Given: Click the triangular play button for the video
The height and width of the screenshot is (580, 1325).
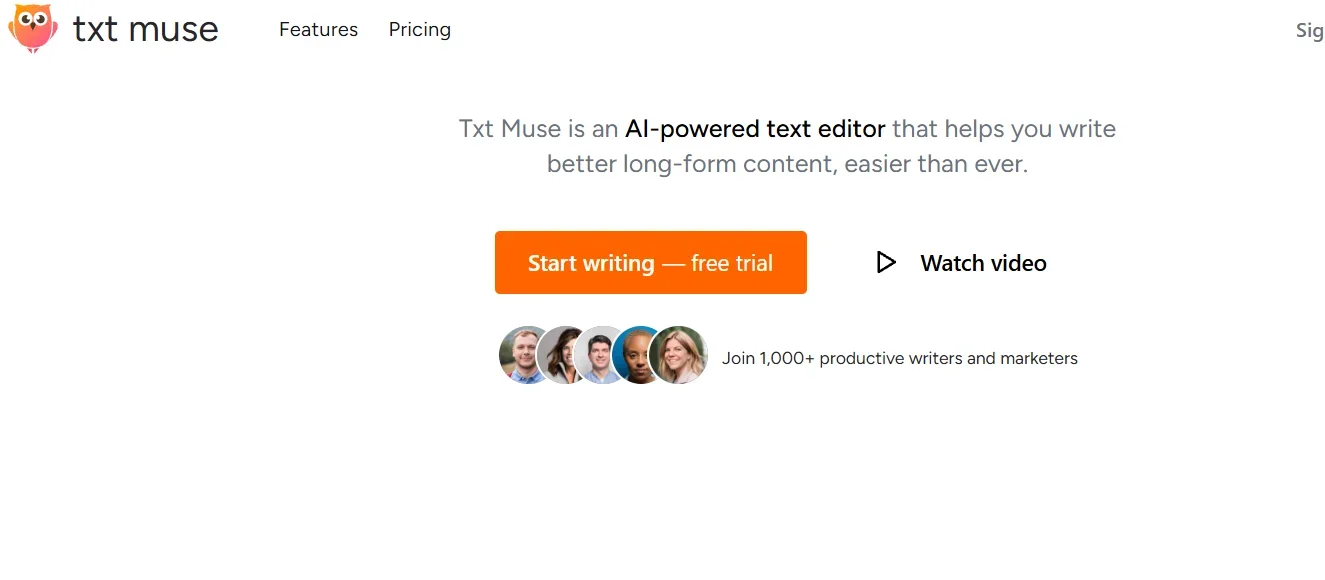Looking at the screenshot, I should tap(886, 262).
